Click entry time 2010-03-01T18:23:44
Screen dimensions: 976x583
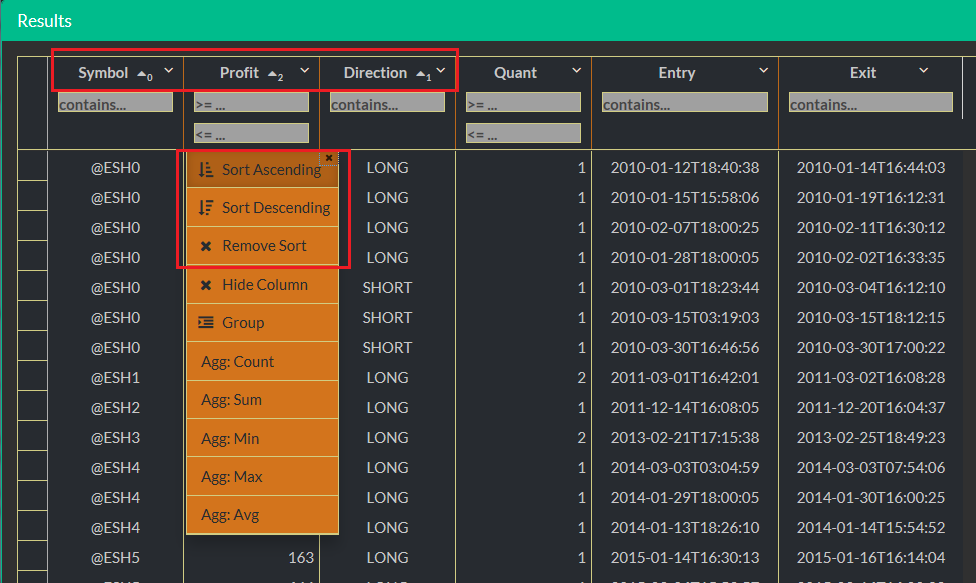click(685, 287)
